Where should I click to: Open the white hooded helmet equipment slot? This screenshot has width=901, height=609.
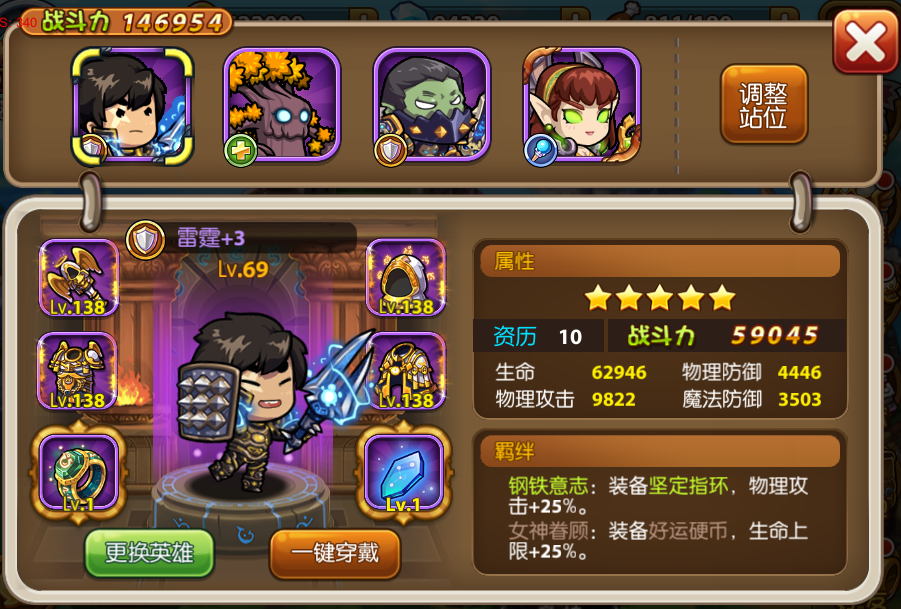(406, 278)
